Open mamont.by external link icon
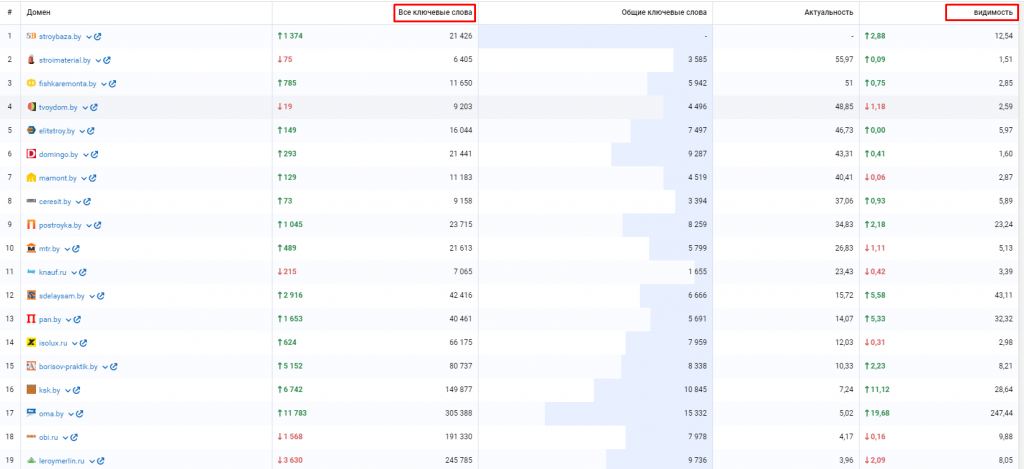 tap(93, 178)
